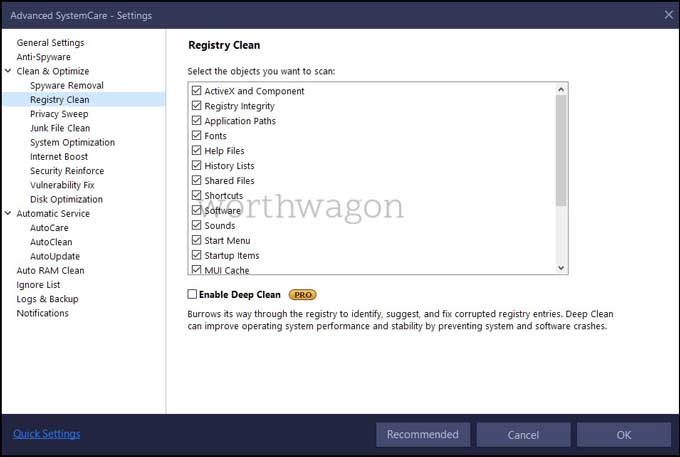
Task: Click the list's vertical scrollbar thumb
Action: click(x=561, y=150)
